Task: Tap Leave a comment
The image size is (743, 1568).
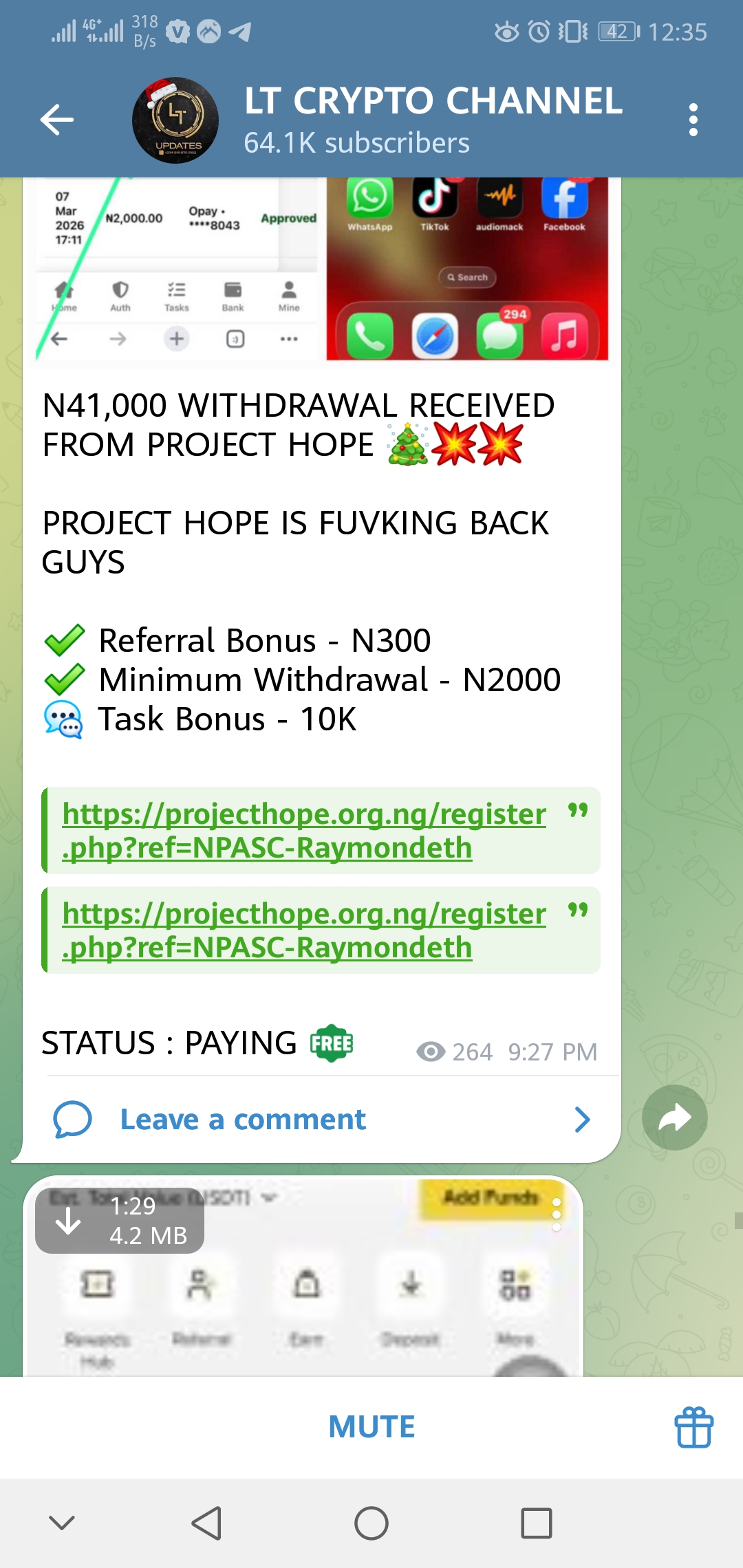Action: 243,1120
